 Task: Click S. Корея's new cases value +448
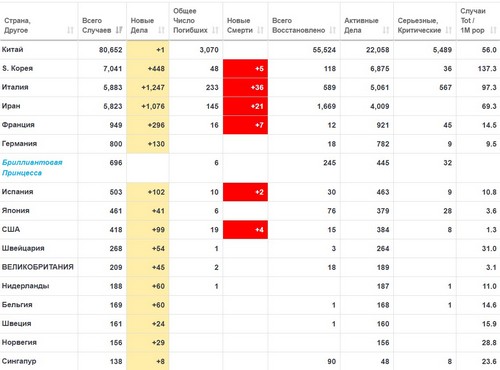coord(156,69)
